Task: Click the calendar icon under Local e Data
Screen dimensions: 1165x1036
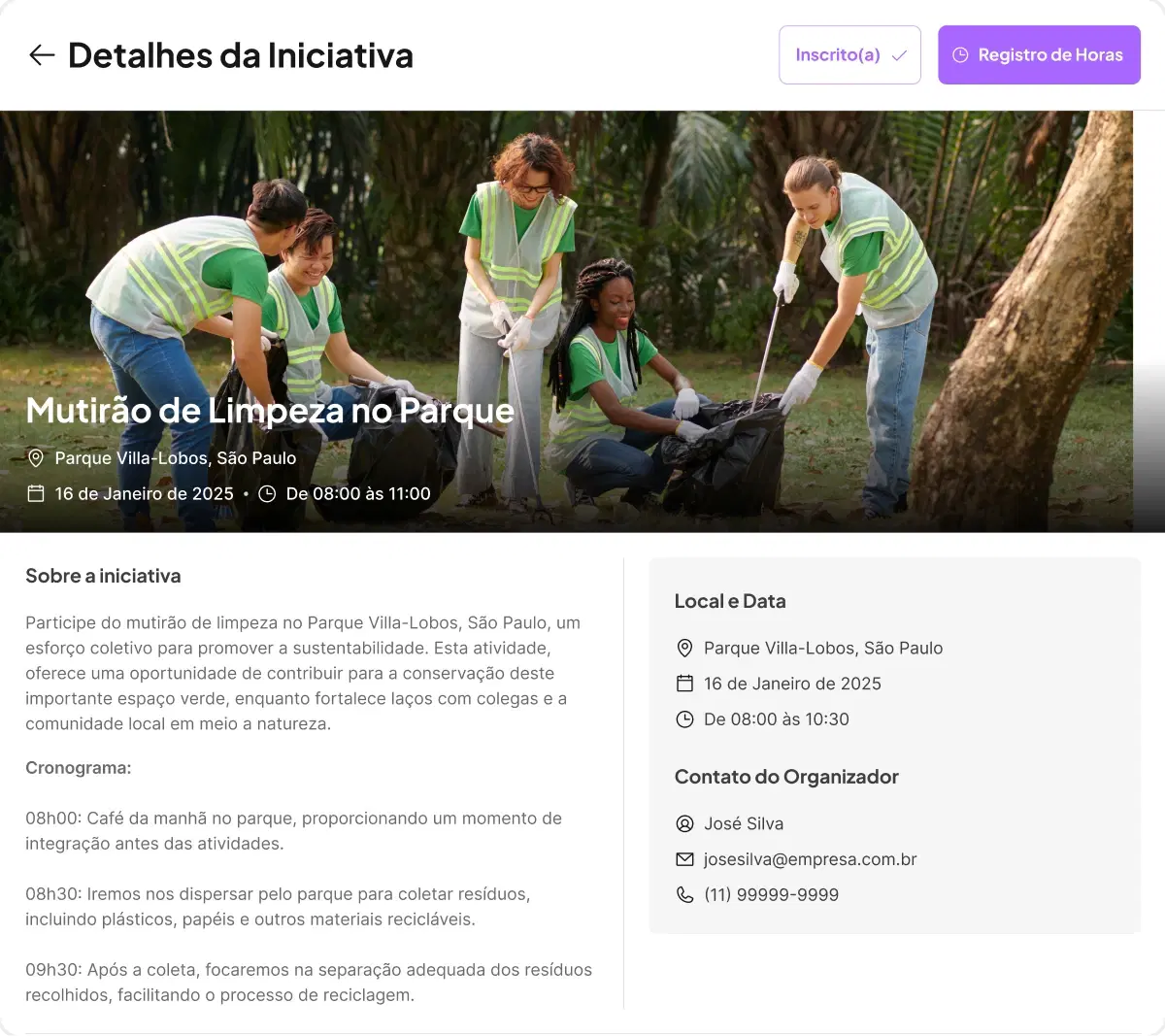Action: (684, 684)
